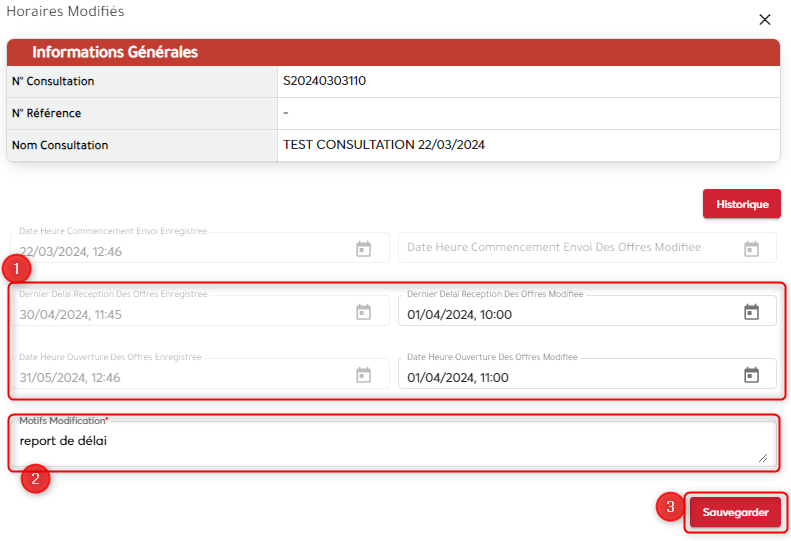The height and width of the screenshot is (541, 791).
Task: Click the TEST CONSULTATION 22/03/2024 name value
Action: coord(384,145)
